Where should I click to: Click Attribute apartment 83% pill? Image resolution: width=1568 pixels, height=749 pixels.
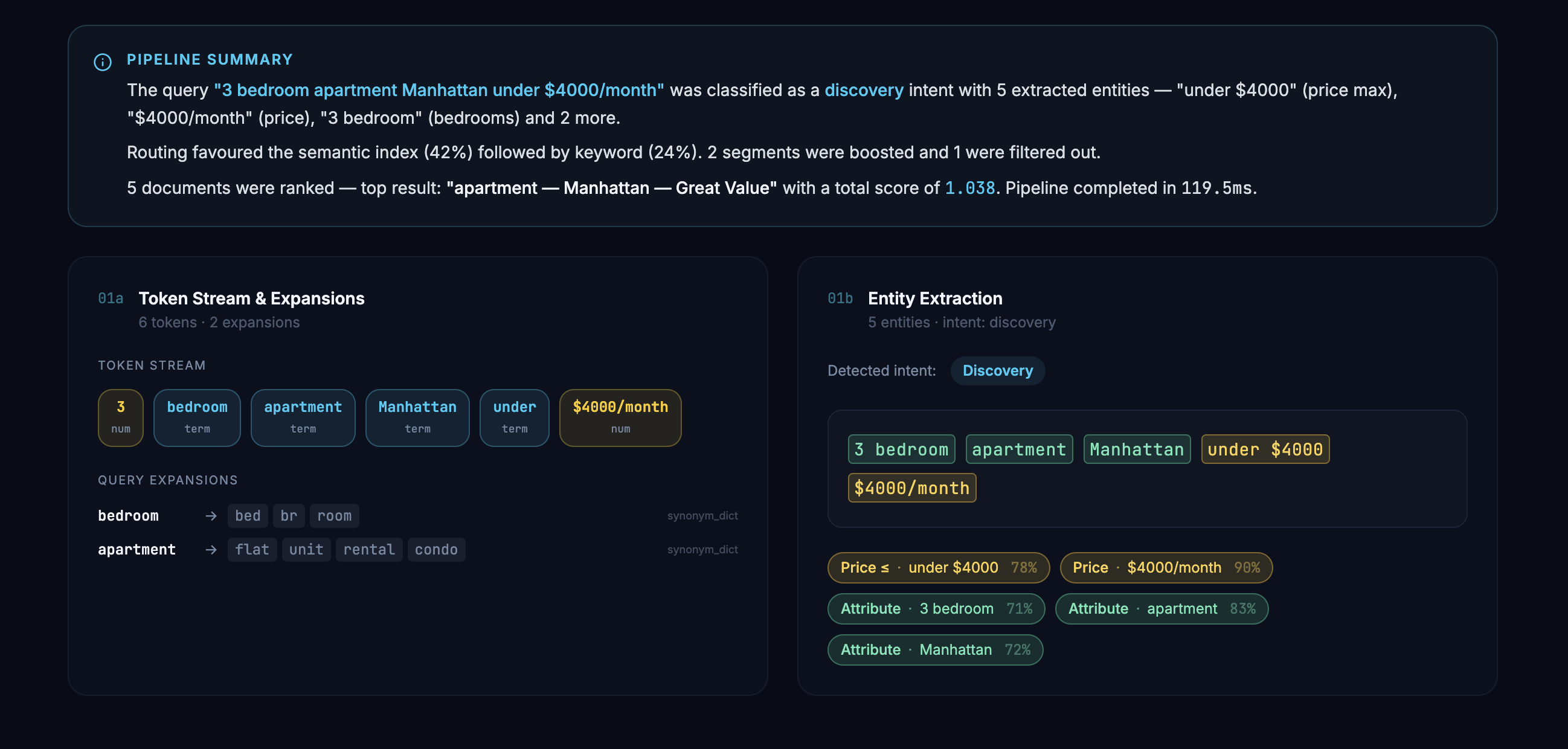1161,608
